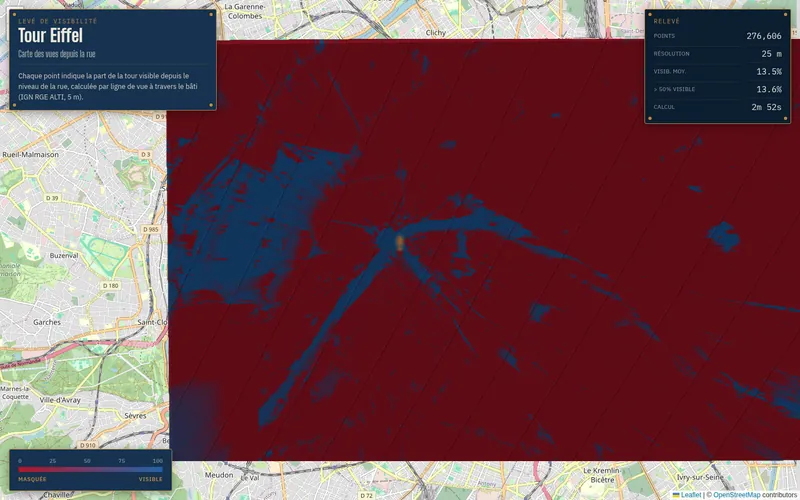
Task: Click the resolution value '25 m'
Action: click(x=771, y=54)
